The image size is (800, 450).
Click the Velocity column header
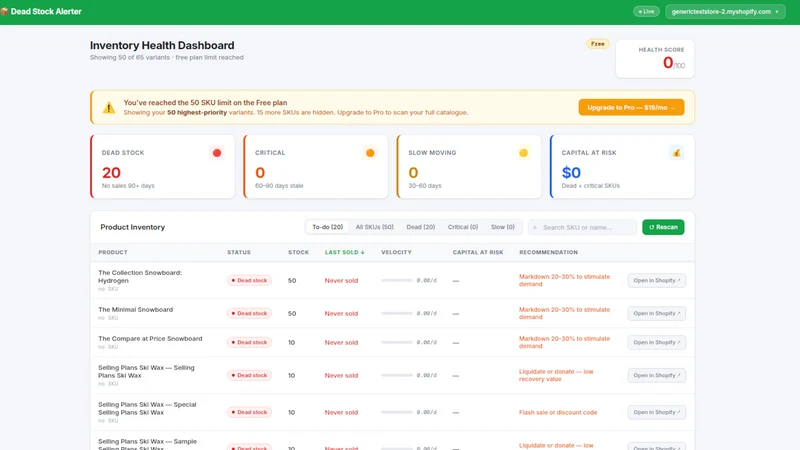(396, 252)
